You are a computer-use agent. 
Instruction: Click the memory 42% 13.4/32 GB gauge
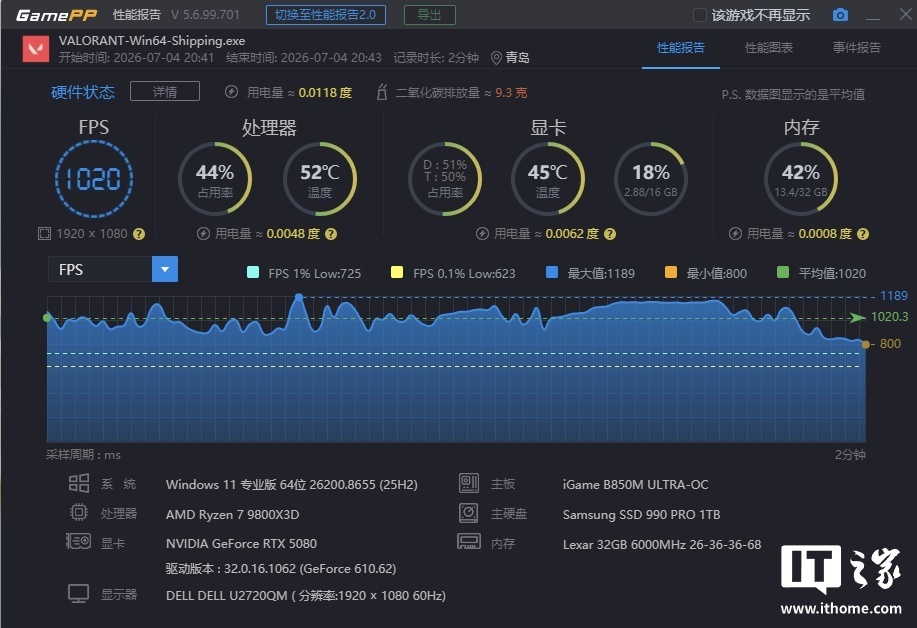801,179
